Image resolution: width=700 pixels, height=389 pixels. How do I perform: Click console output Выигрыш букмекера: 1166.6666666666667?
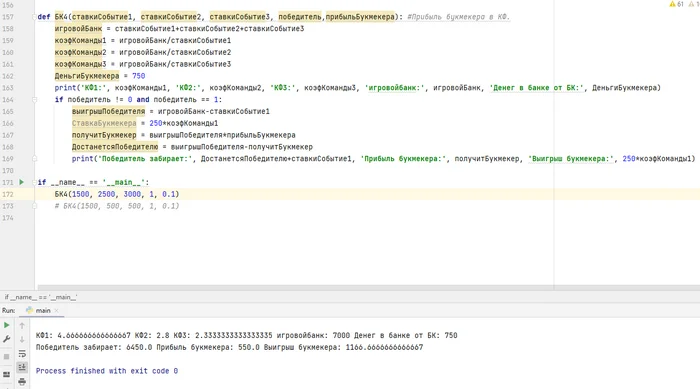click(343, 347)
